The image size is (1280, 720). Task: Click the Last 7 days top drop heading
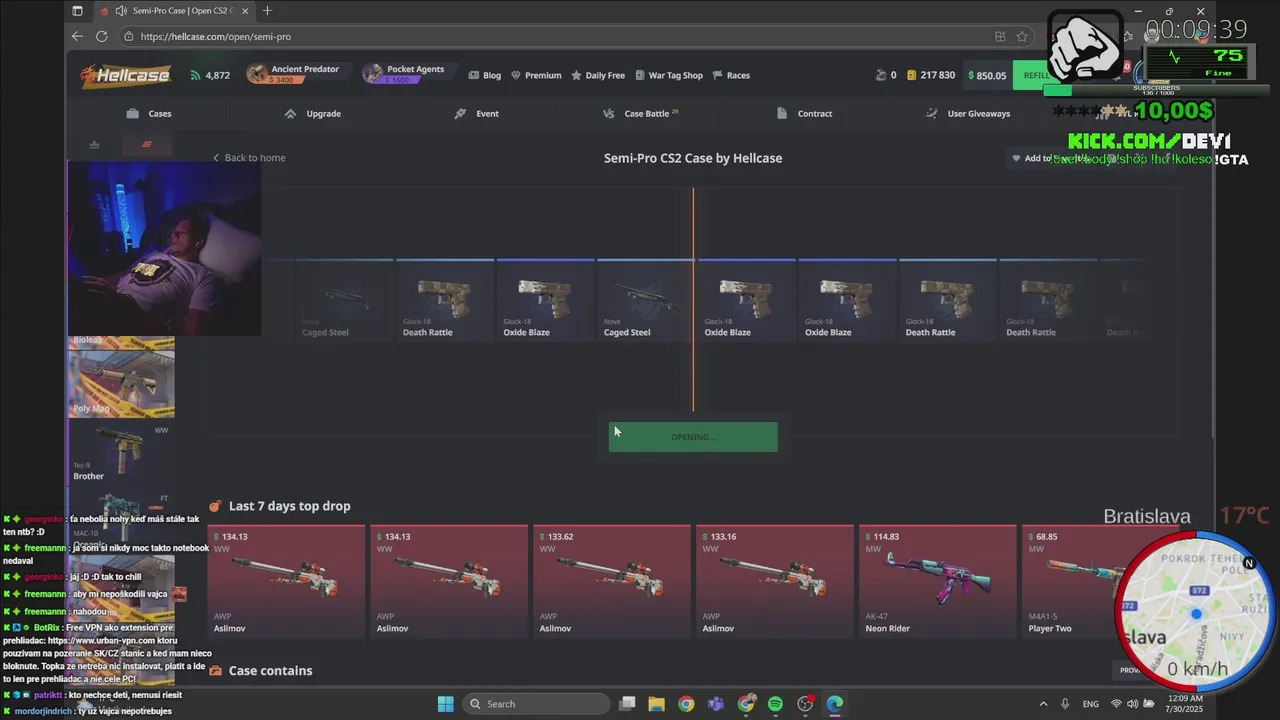(x=289, y=506)
